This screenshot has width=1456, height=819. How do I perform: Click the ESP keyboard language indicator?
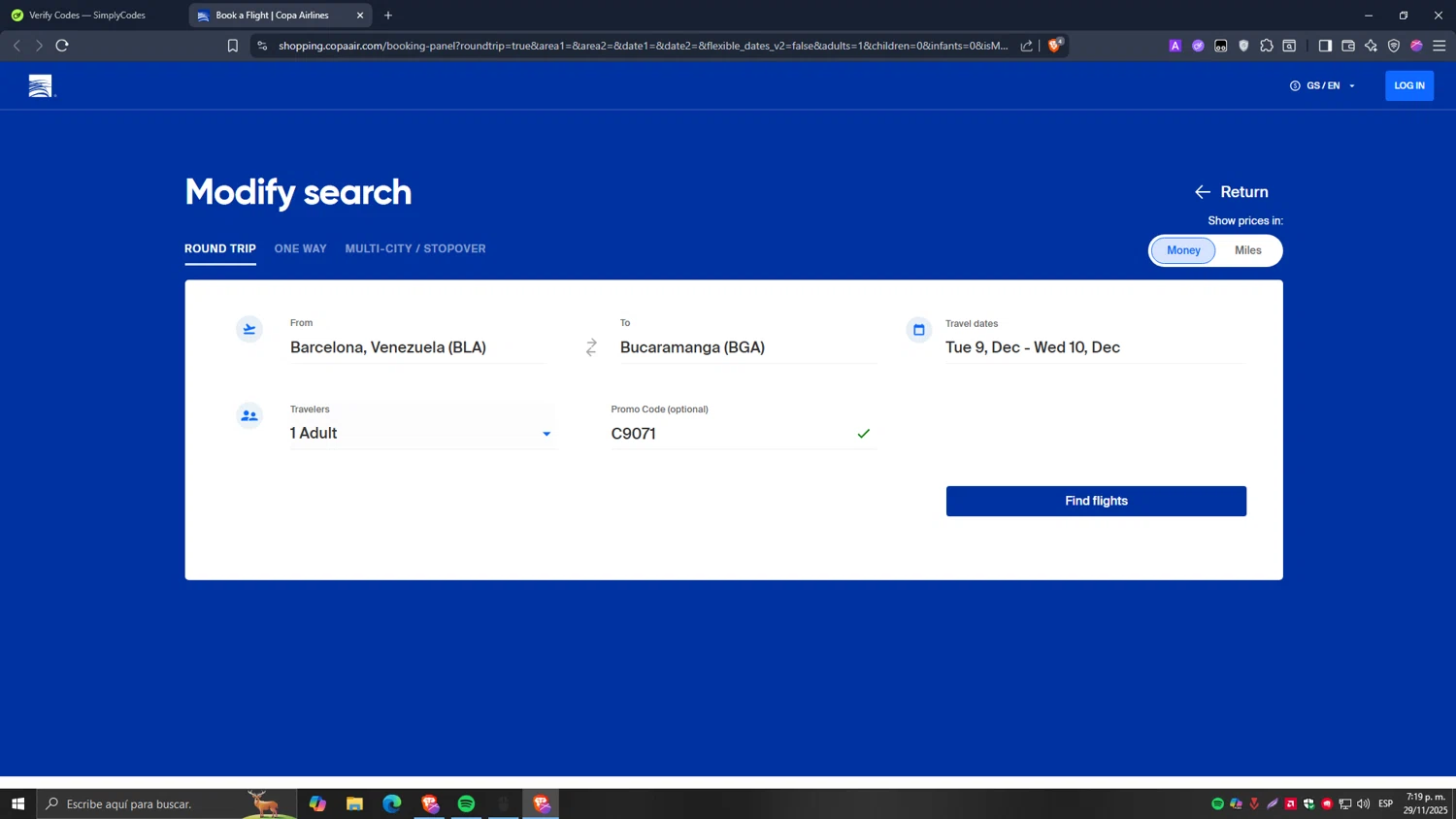(1385, 803)
